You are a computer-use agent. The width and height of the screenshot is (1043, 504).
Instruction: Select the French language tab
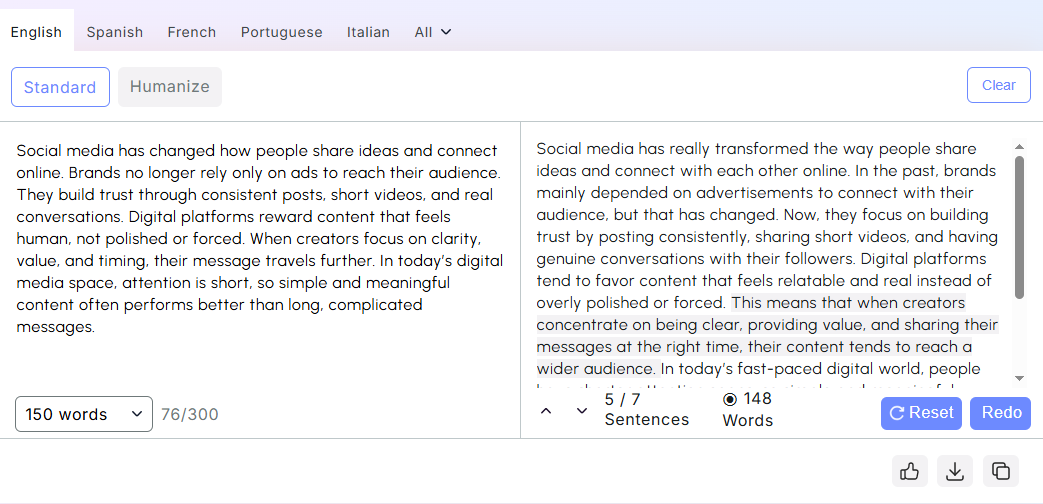(x=192, y=32)
